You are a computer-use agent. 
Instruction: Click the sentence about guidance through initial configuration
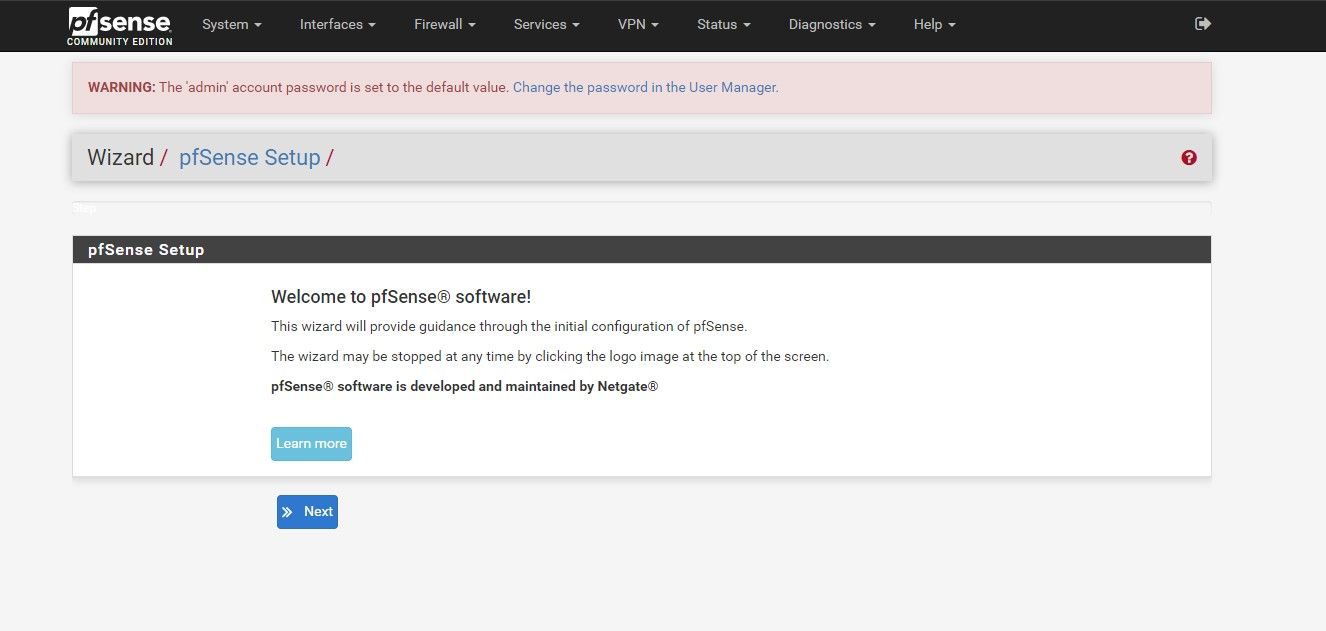pyautogui.click(x=509, y=326)
